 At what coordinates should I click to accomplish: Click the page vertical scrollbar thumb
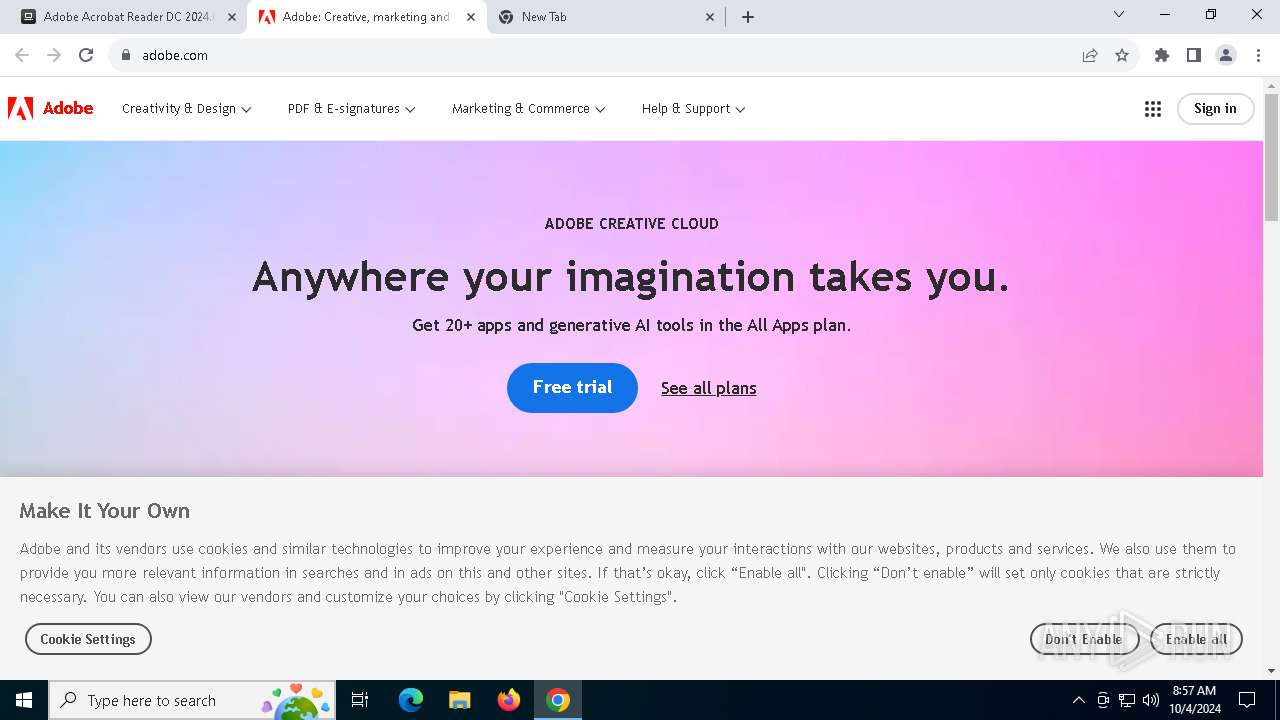(x=1271, y=157)
